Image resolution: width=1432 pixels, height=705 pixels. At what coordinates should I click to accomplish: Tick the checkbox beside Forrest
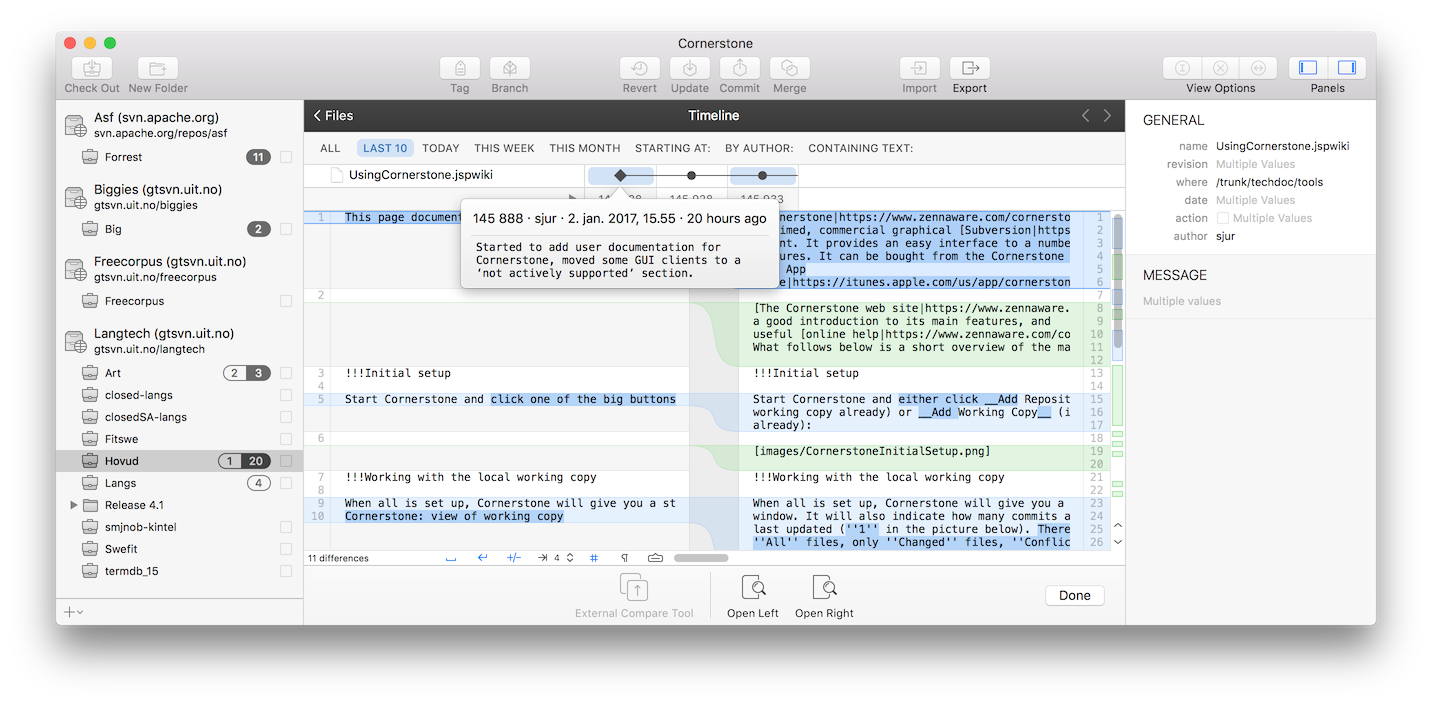286,157
